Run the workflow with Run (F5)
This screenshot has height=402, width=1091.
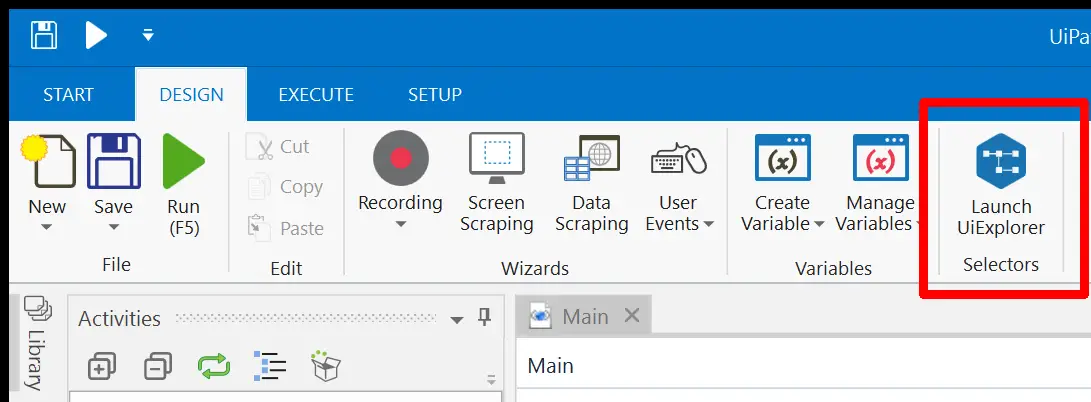point(183,185)
